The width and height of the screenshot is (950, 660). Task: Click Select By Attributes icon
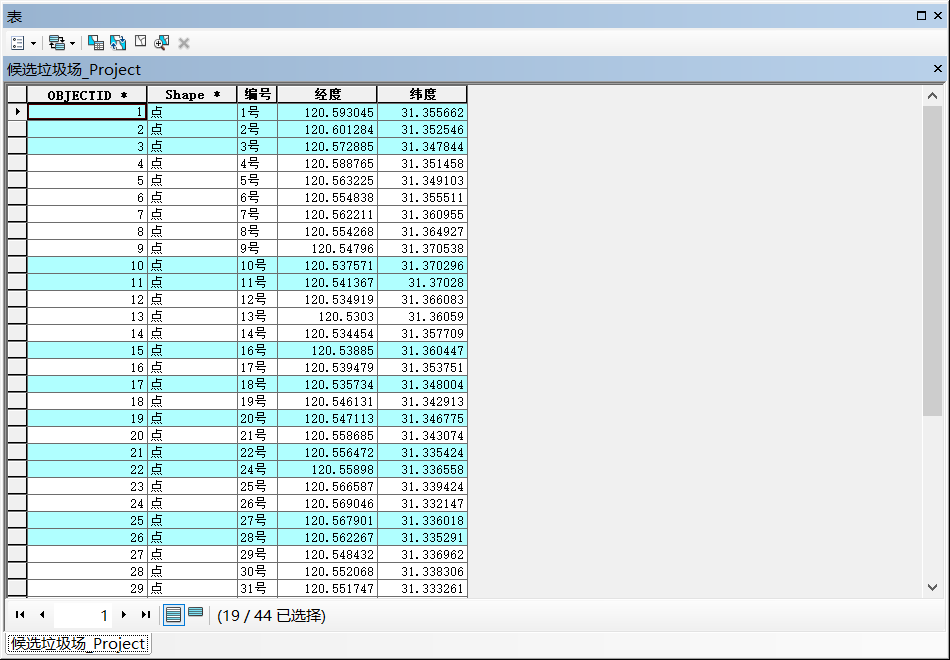point(96,42)
